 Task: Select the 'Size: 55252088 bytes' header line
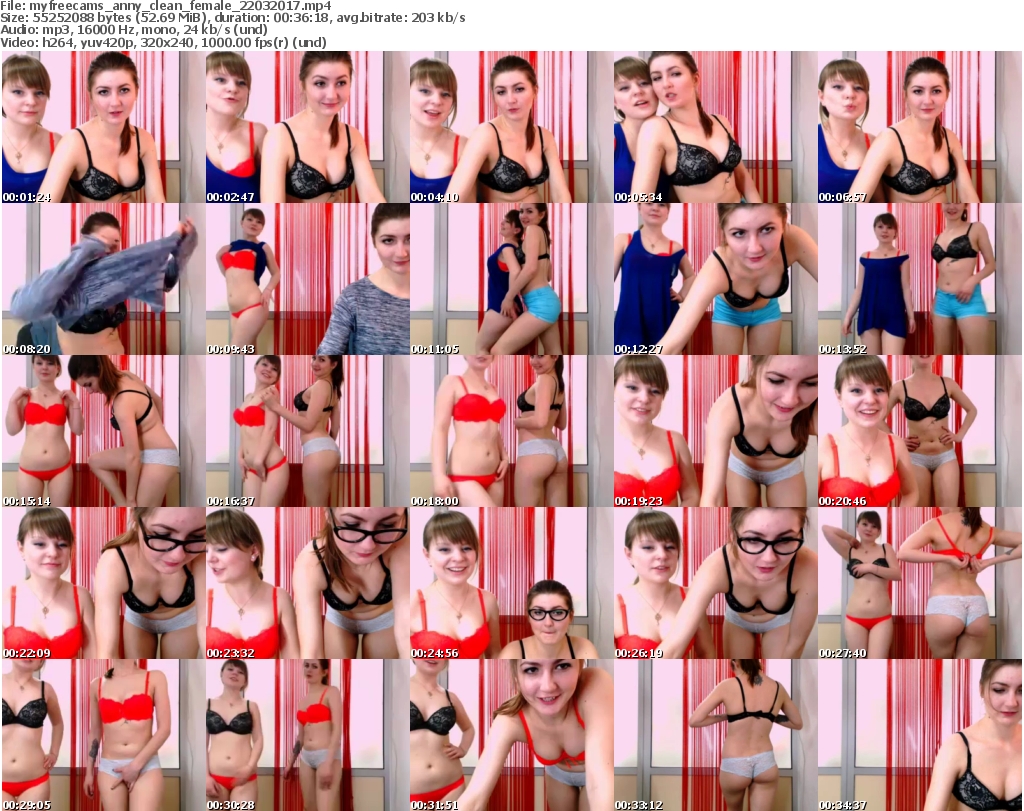tap(233, 18)
